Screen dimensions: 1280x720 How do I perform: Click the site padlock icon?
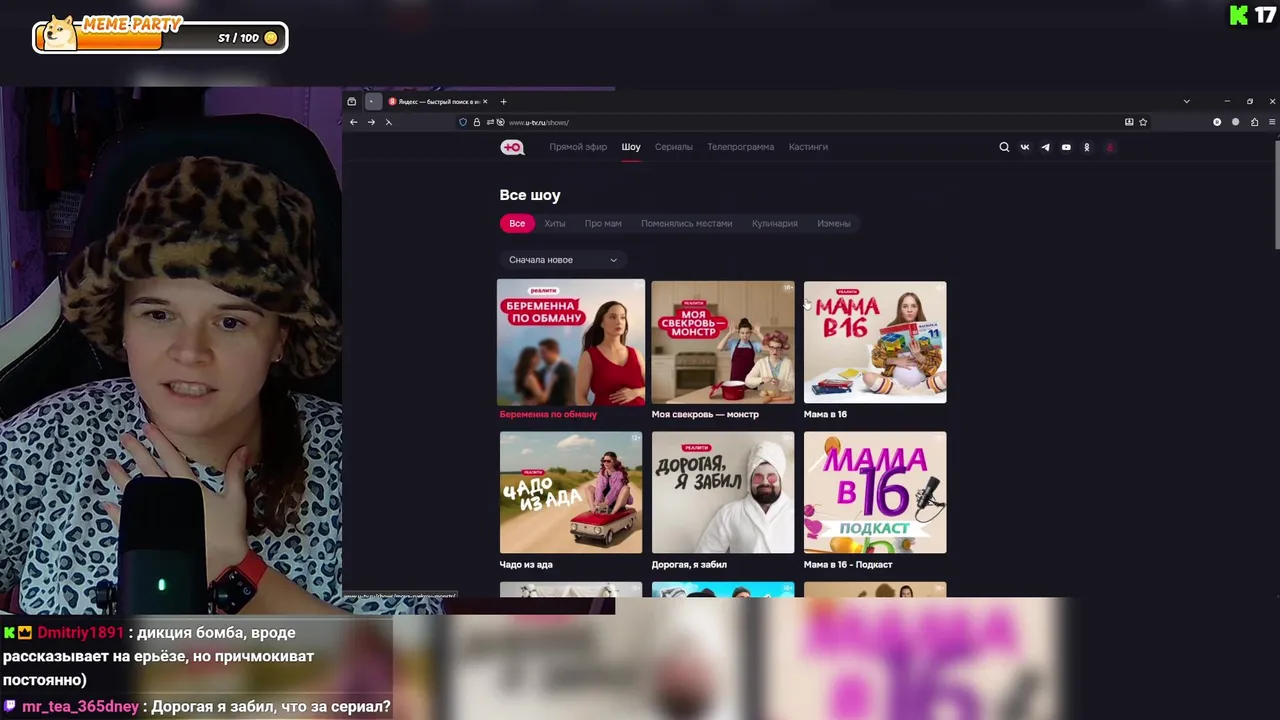(x=476, y=122)
